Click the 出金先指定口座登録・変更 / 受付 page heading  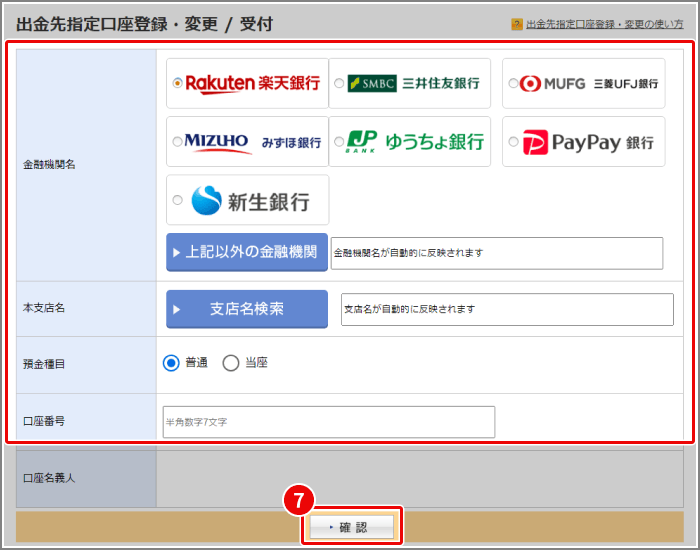144,24
